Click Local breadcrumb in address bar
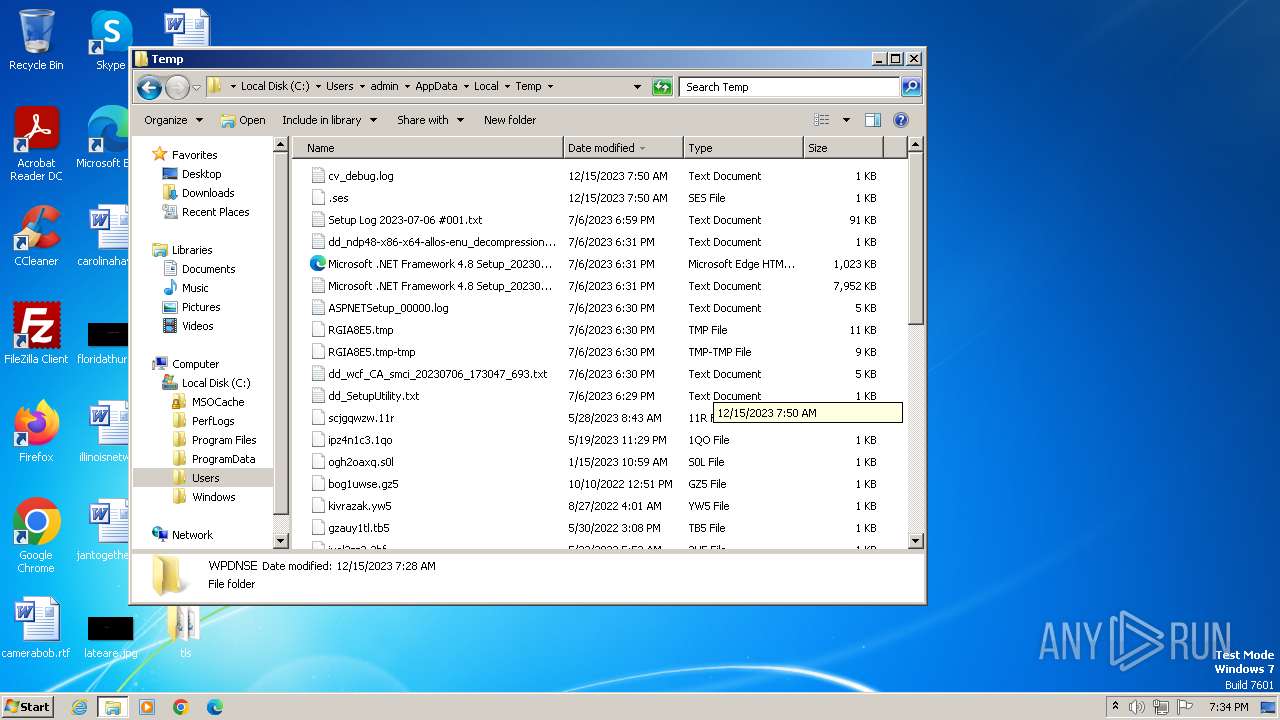The image size is (1280, 720). 486,87
